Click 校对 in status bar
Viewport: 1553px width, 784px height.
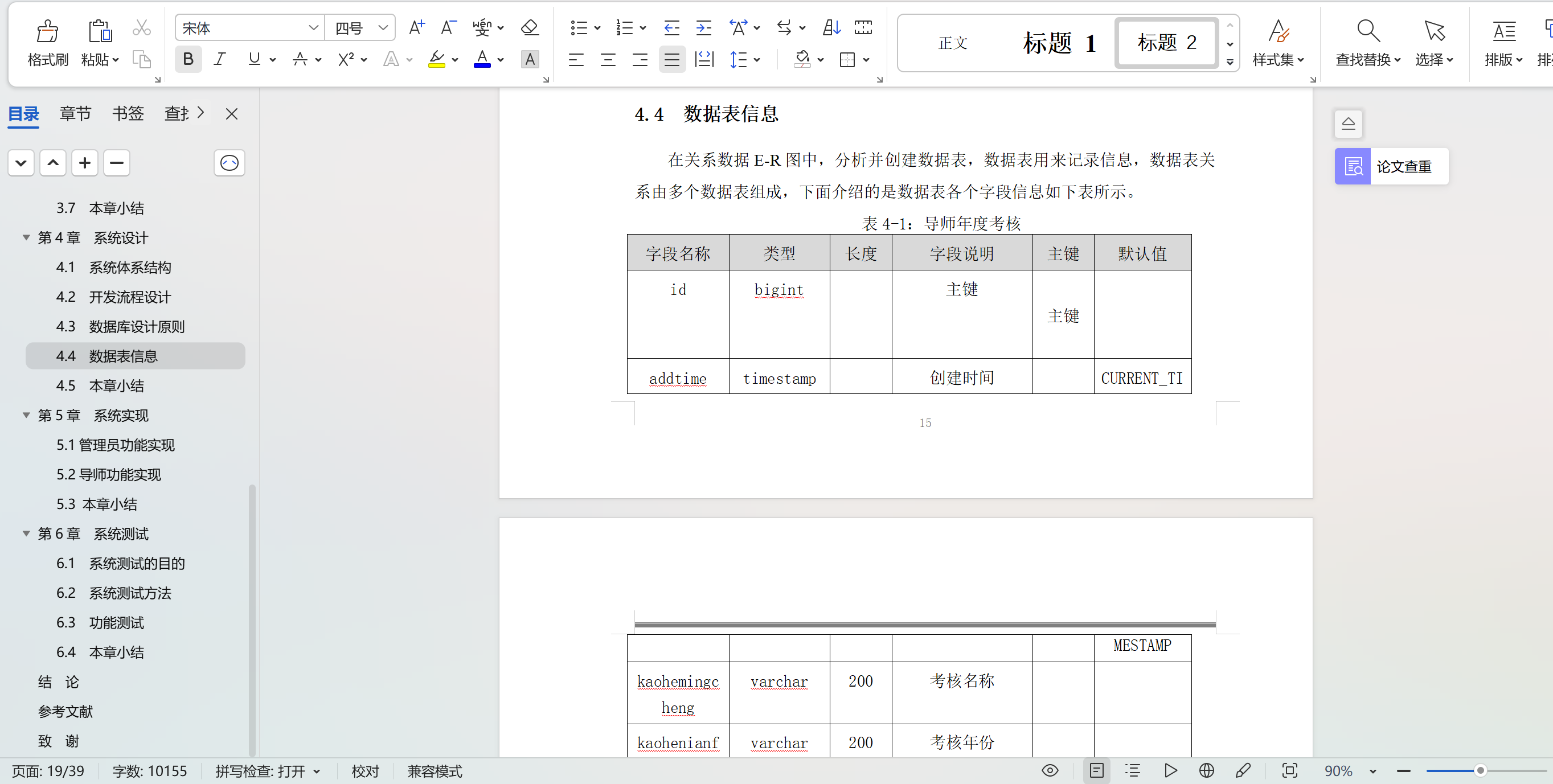366,771
